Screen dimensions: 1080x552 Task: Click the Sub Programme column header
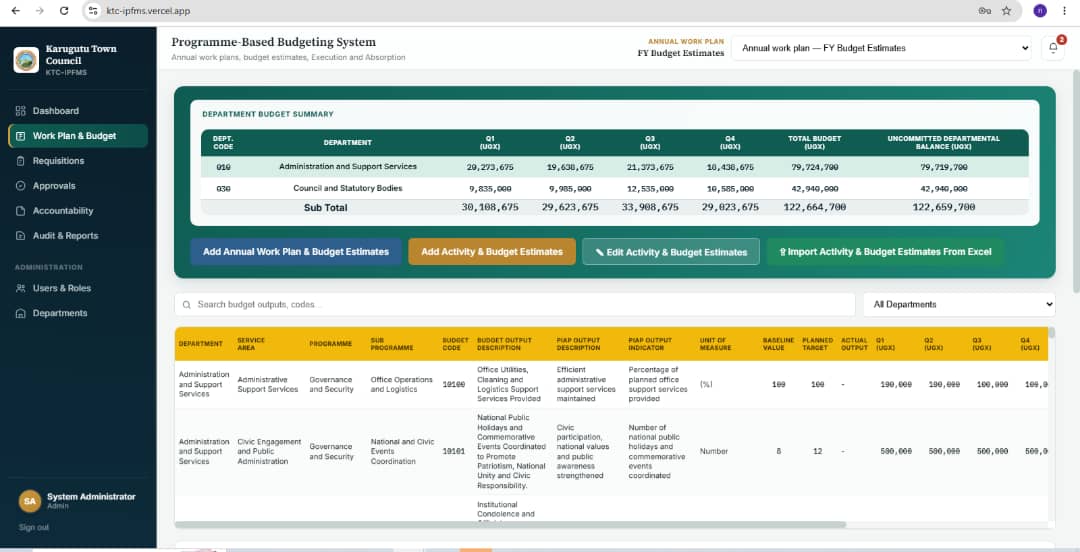pyautogui.click(x=392, y=344)
